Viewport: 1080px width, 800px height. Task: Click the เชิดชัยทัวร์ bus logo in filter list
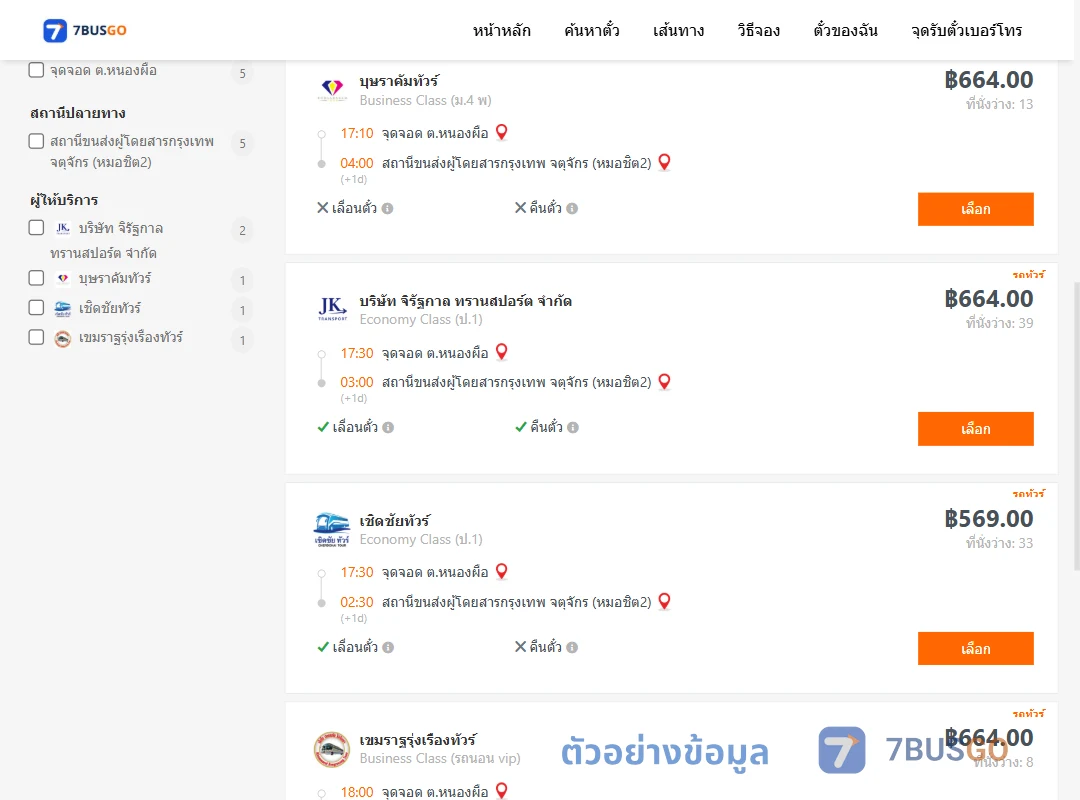click(63, 309)
